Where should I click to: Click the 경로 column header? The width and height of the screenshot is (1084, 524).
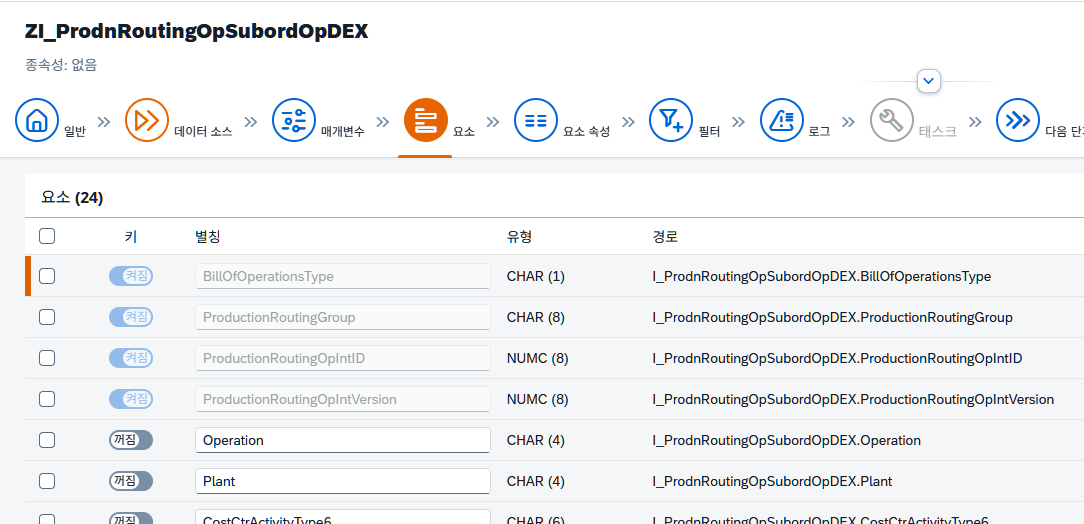tap(665, 236)
